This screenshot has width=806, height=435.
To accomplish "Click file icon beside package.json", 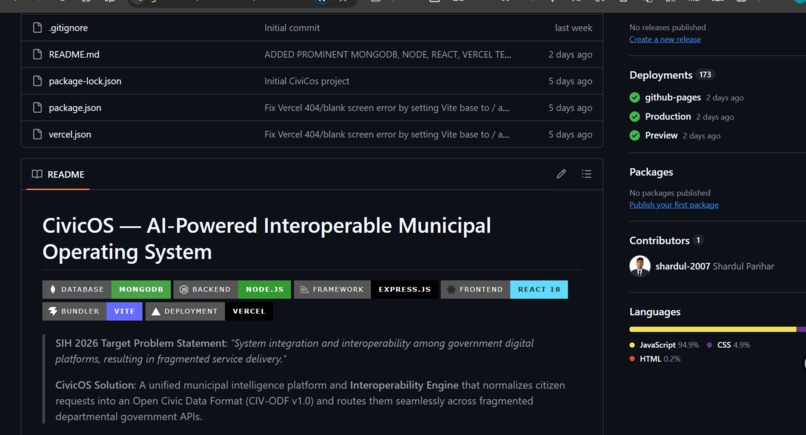I will [x=37, y=108].
